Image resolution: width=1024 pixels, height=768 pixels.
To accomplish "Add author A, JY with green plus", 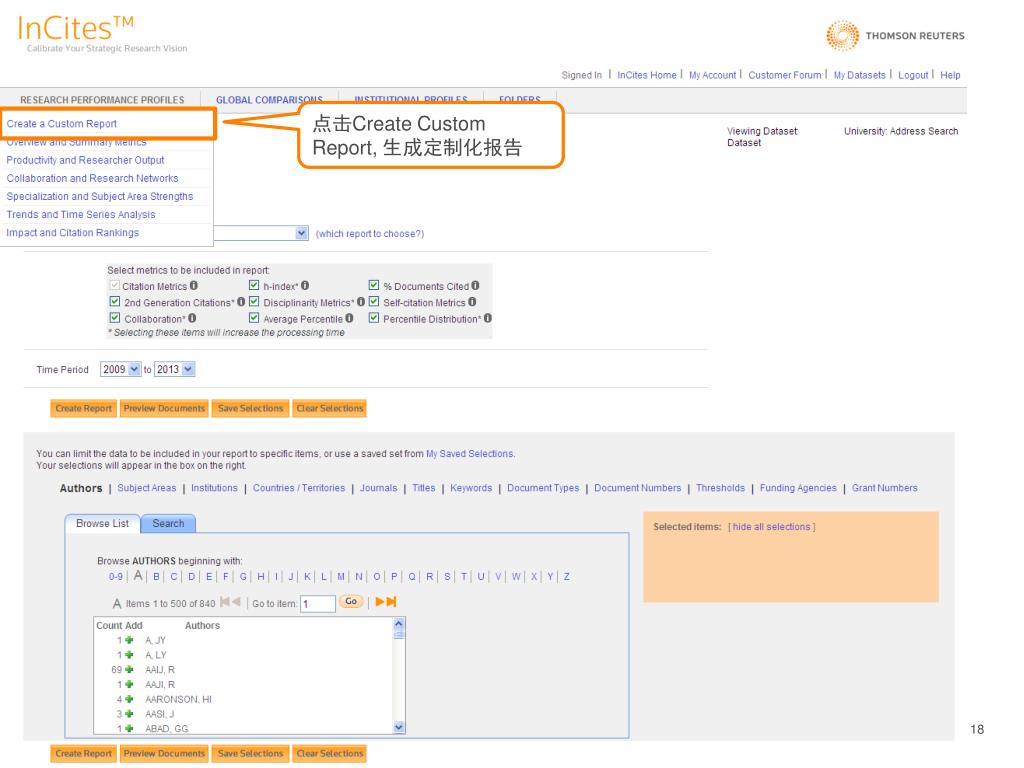I will click(x=129, y=640).
